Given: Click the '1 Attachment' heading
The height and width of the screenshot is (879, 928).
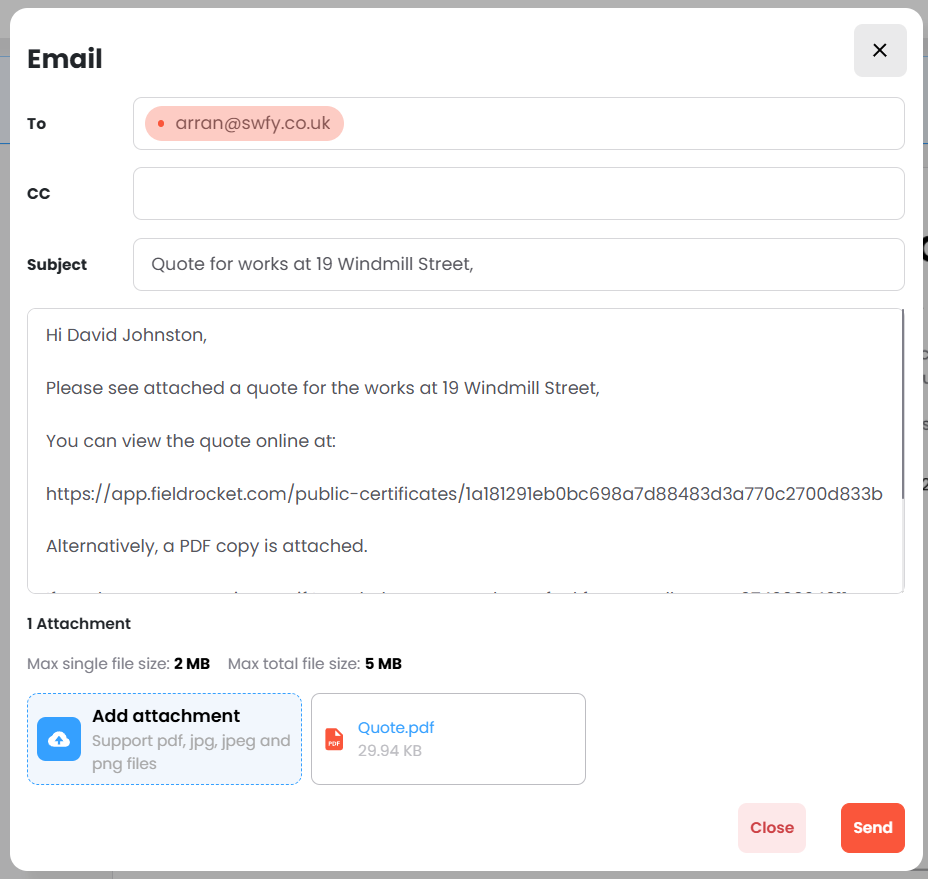Looking at the screenshot, I should point(79,623).
